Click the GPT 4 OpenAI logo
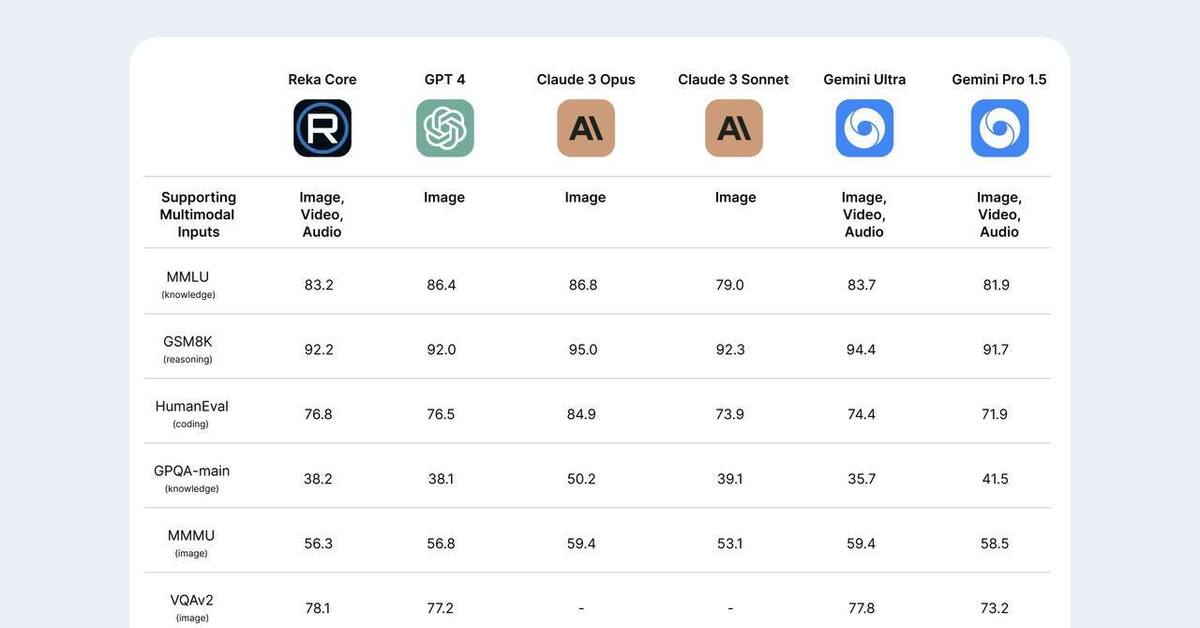 [445, 128]
